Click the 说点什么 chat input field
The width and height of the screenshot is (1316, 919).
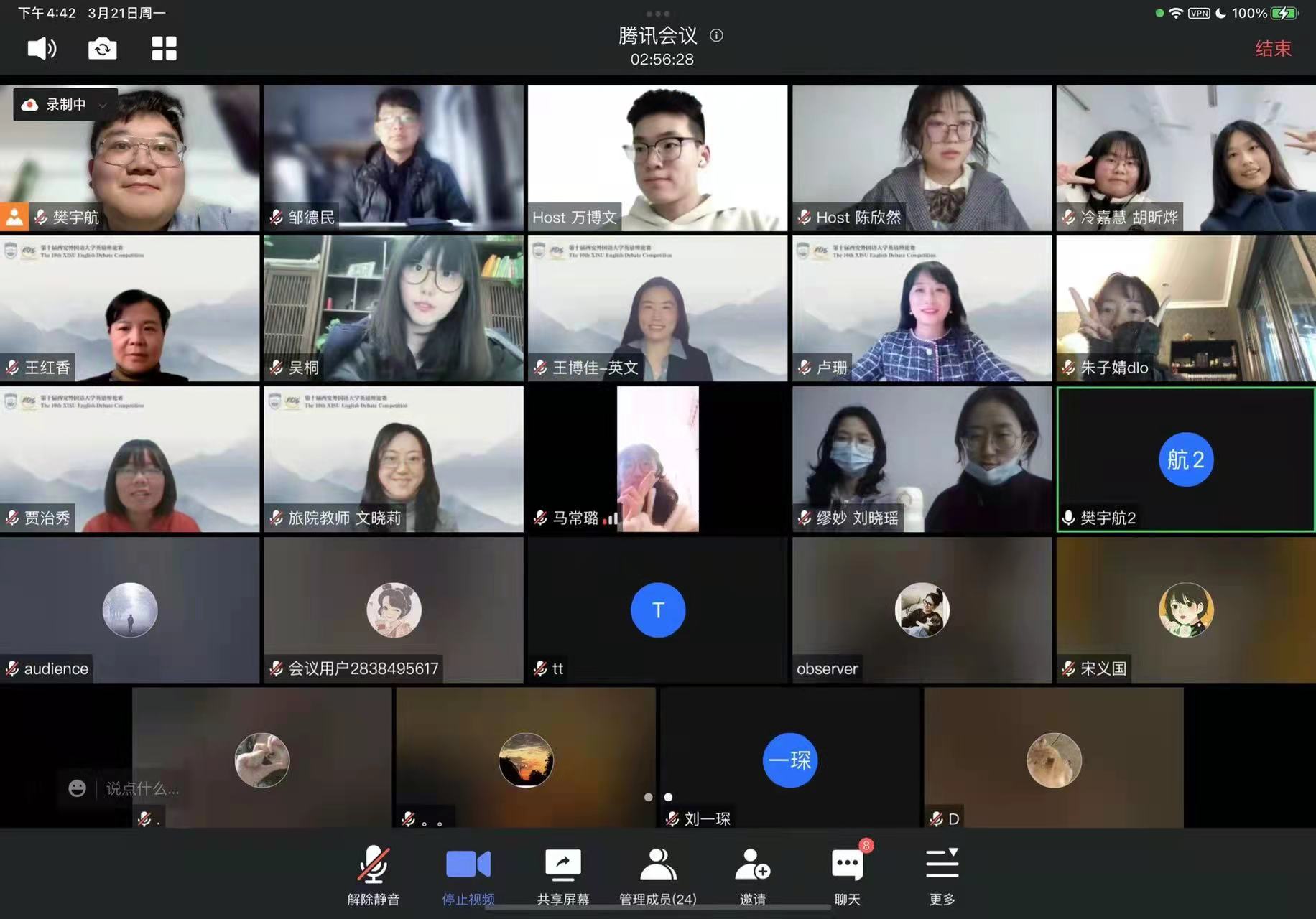[x=142, y=788]
